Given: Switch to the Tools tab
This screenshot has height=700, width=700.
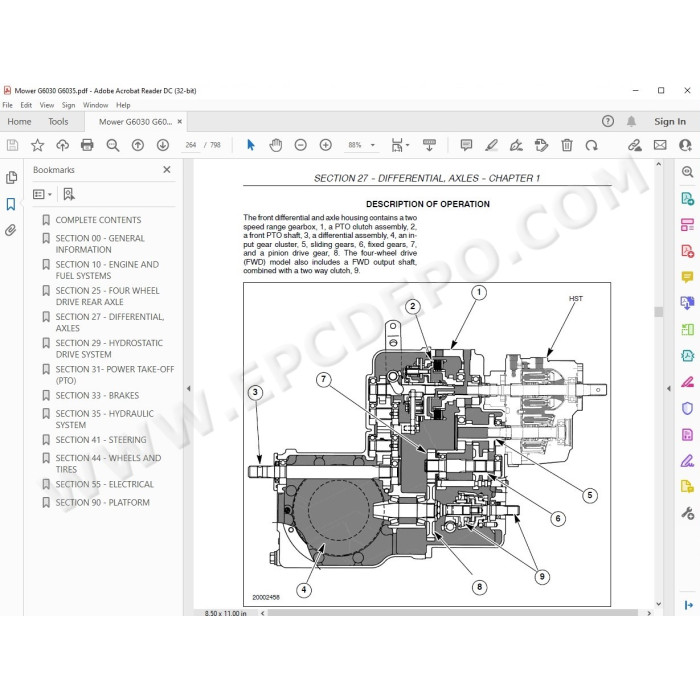Looking at the screenshot, I should pyautogui.click(x=58, y=121).
